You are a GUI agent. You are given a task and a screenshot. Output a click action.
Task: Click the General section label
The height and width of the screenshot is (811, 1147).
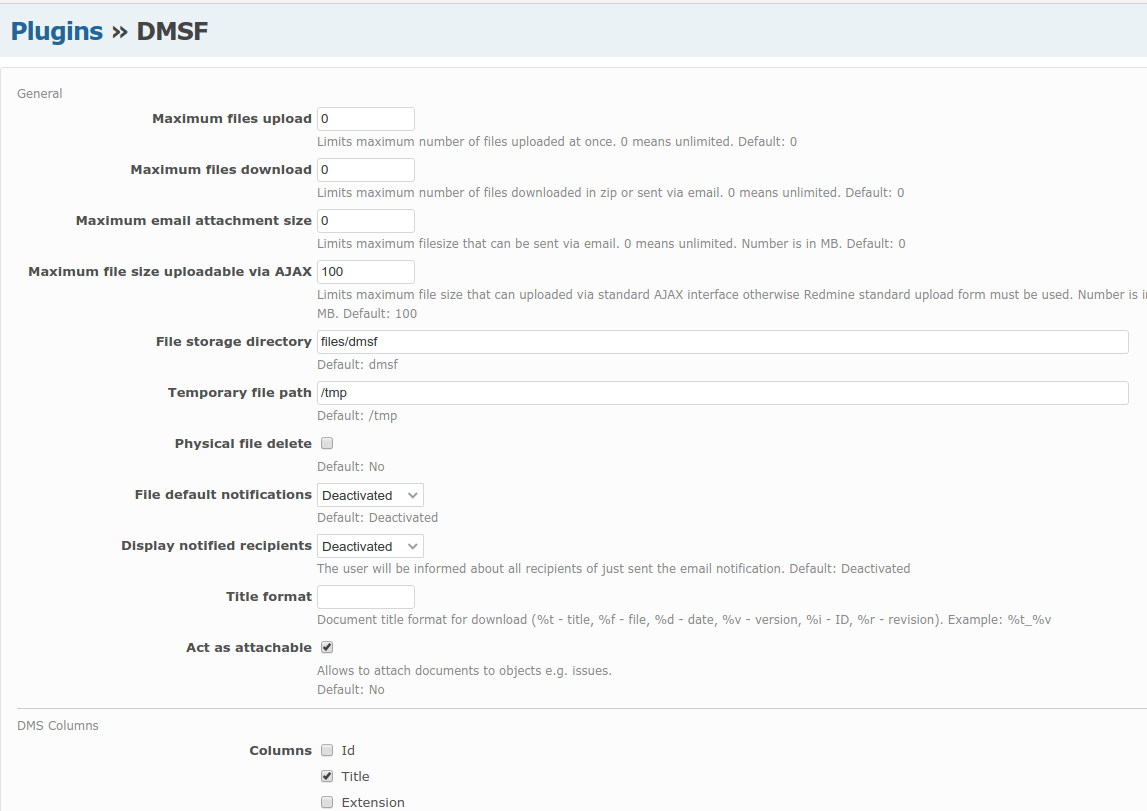pos(39,93)
